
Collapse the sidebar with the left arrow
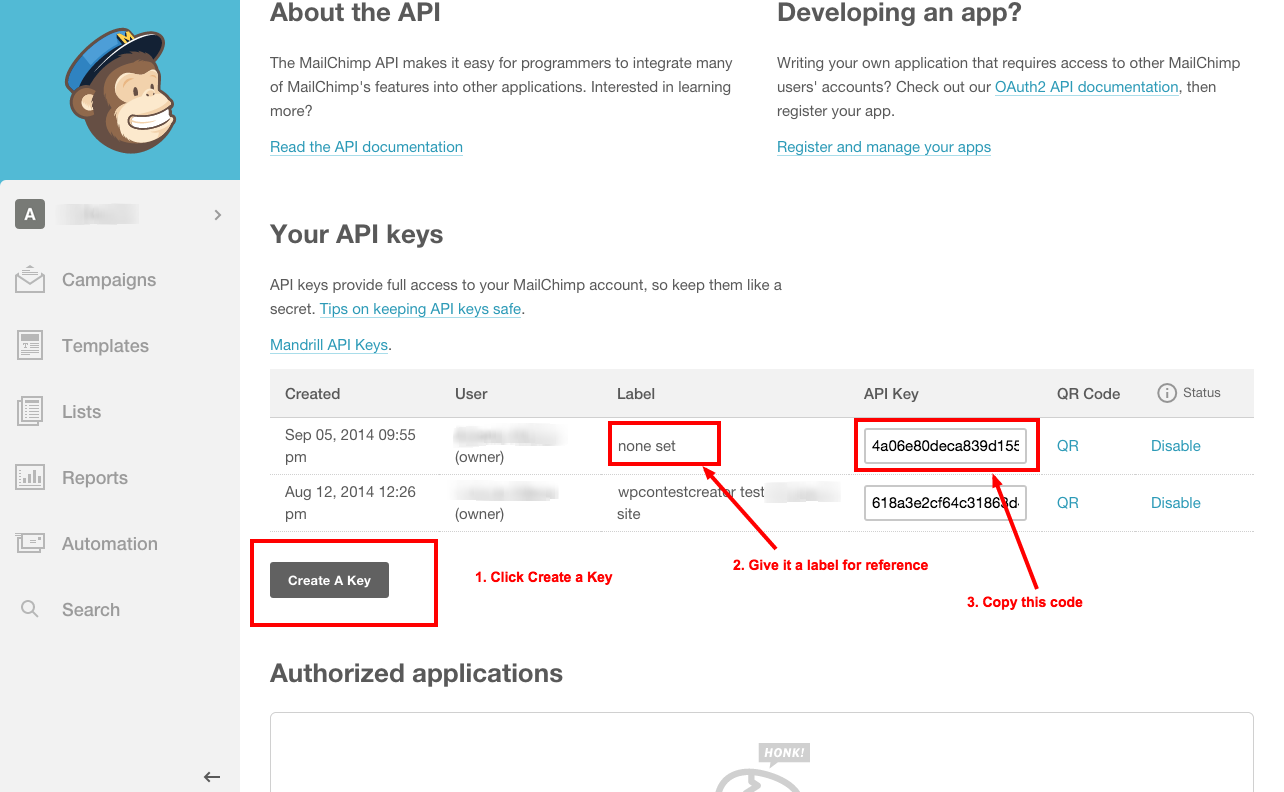click(x=211, y=776)
